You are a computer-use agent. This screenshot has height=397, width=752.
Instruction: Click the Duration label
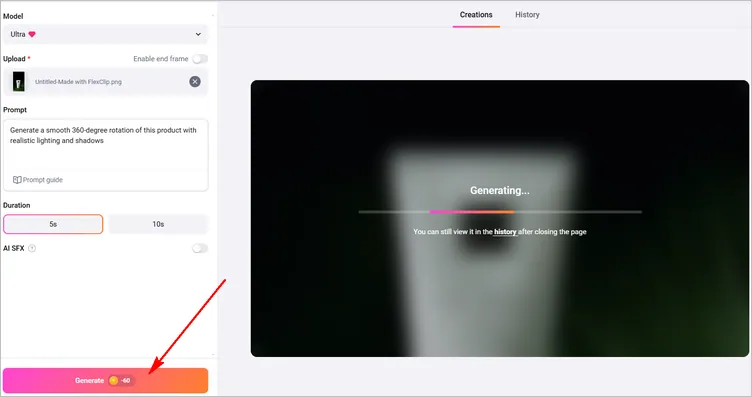click(x=17, y=205)
